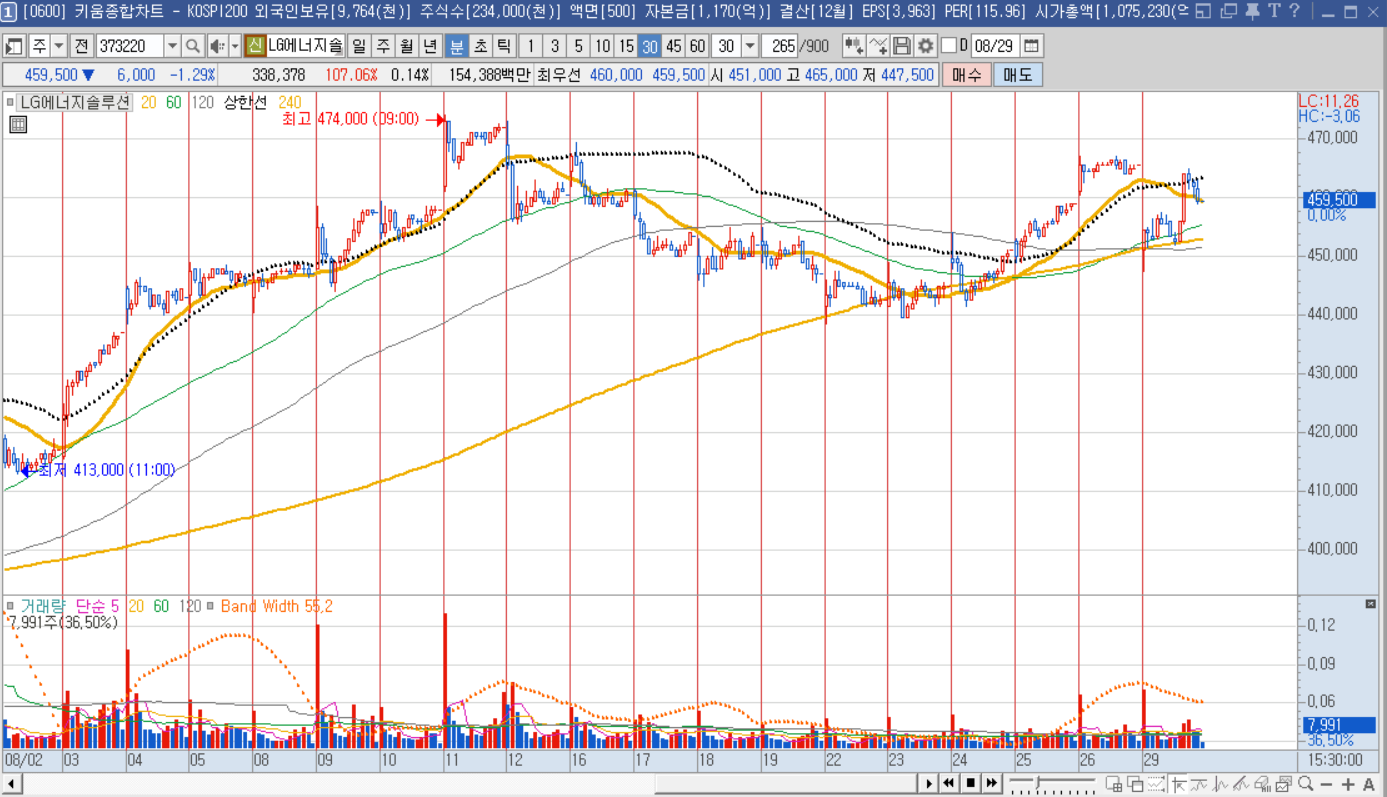Image resolution: width=1387 pixels, height=797 pixels.
Task: Click the 매수 buy button
Action: (x=966, y=75)
